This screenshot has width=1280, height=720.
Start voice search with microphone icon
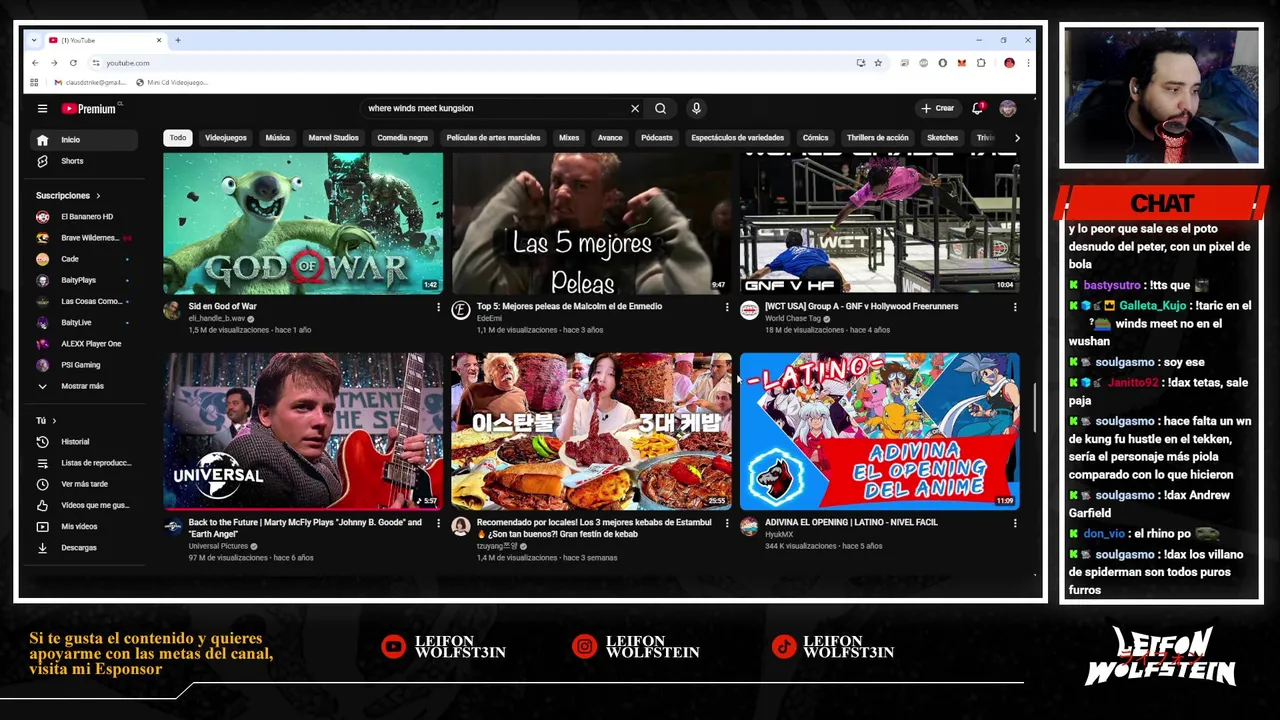[x=696, y=108]
